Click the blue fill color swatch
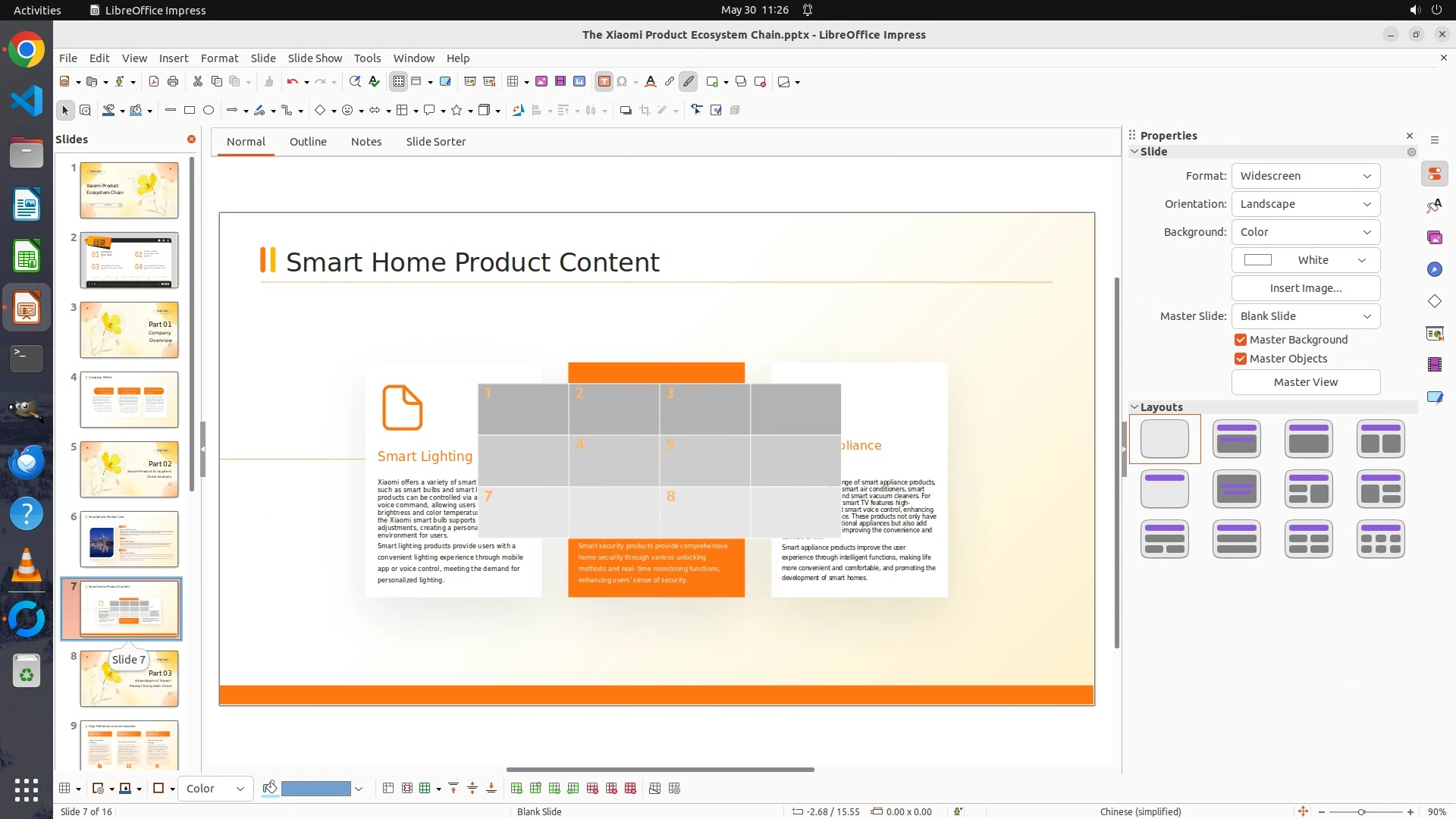 315,789
